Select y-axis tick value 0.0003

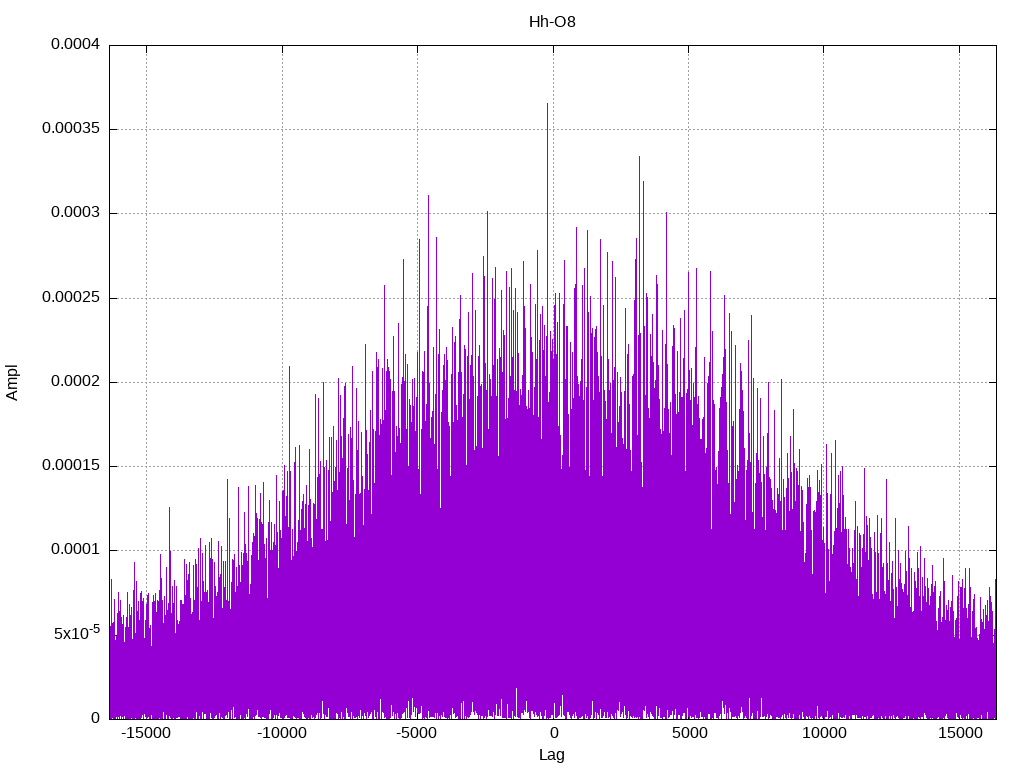[x=76, y=212]
